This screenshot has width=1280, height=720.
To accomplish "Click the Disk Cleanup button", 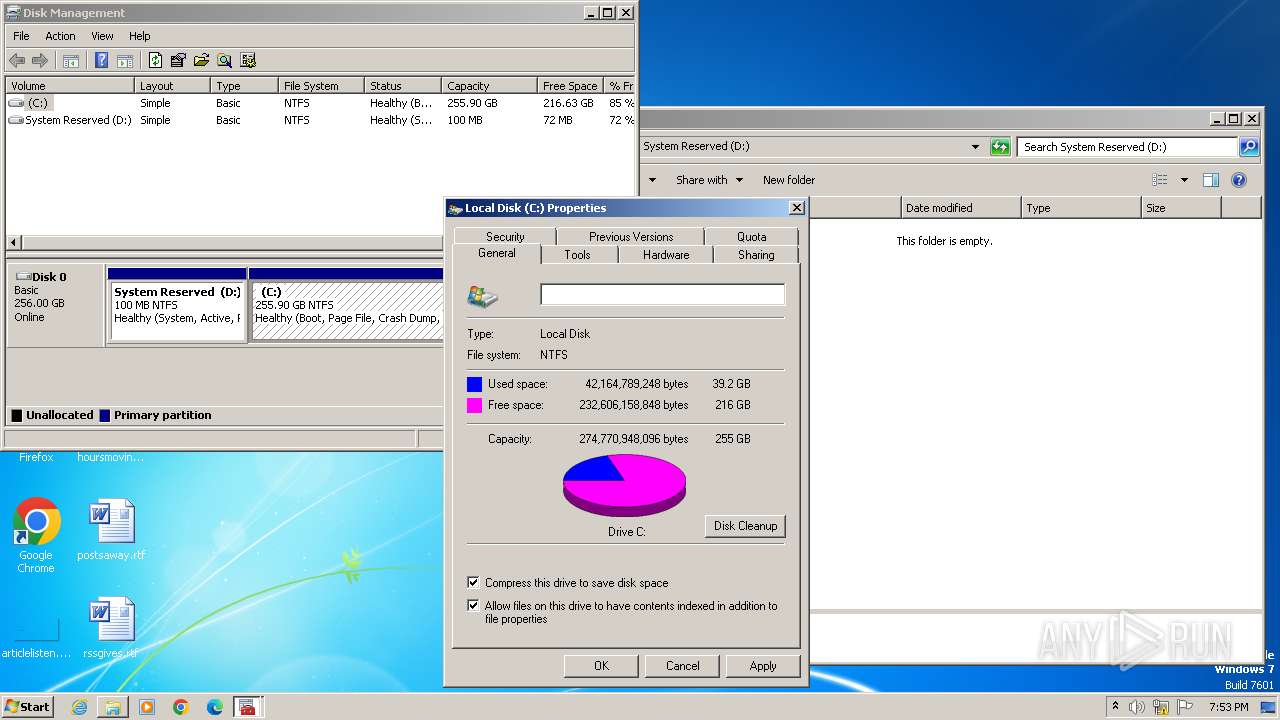I will 745,526.
